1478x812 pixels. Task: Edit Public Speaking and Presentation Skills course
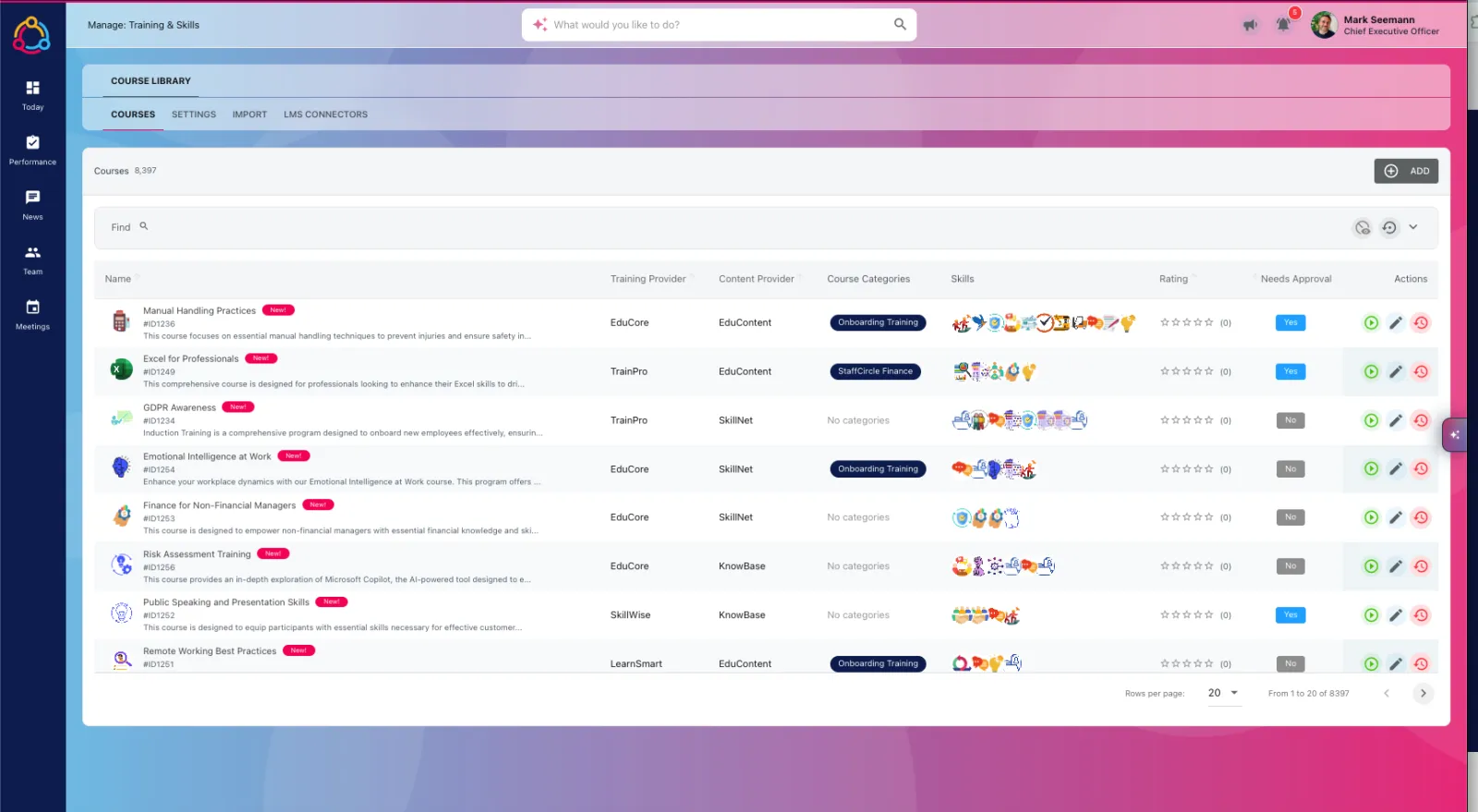click(1396, 615)
